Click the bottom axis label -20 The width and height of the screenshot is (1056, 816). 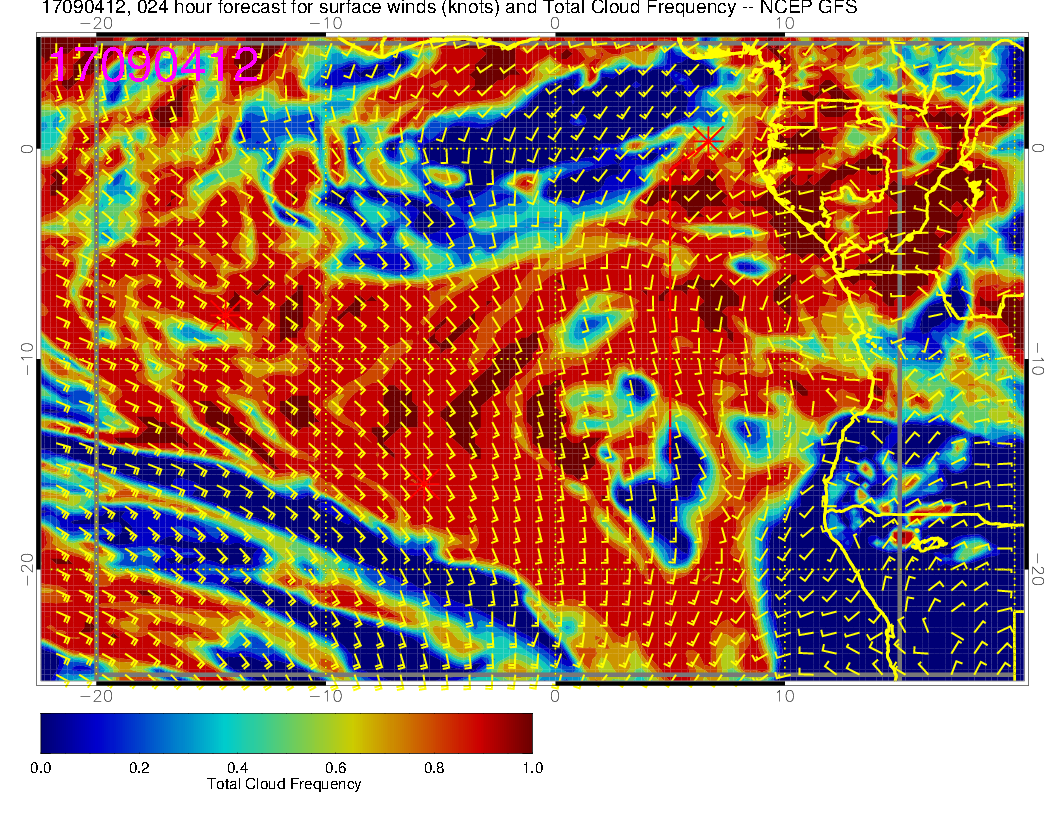[x=96, y=695]
